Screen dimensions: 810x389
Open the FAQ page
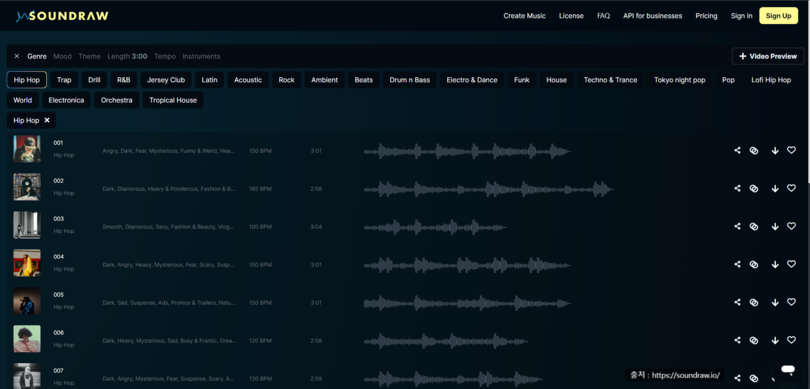603,16
